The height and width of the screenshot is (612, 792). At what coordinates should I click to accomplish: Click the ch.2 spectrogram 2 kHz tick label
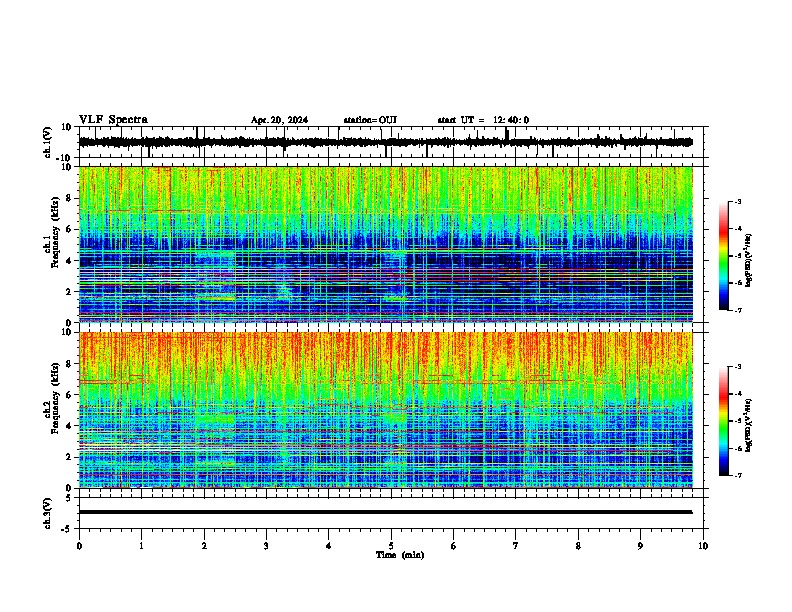[69, 457]
